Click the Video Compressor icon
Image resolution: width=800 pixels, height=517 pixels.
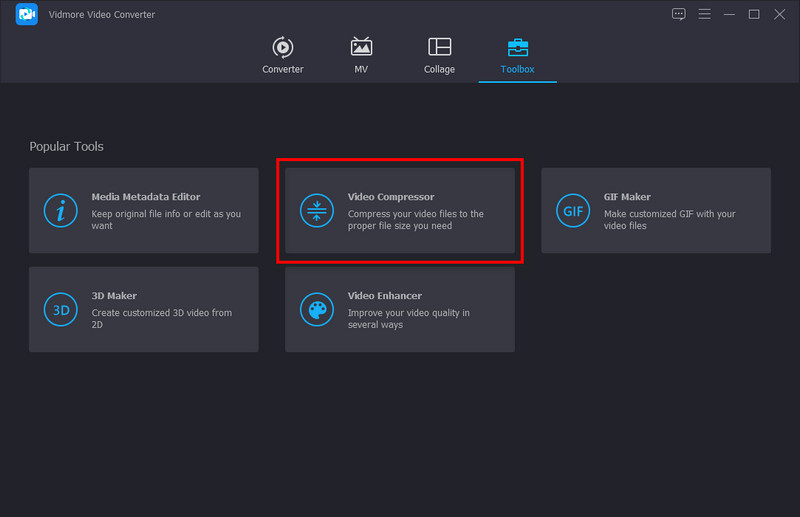point(317,211)
